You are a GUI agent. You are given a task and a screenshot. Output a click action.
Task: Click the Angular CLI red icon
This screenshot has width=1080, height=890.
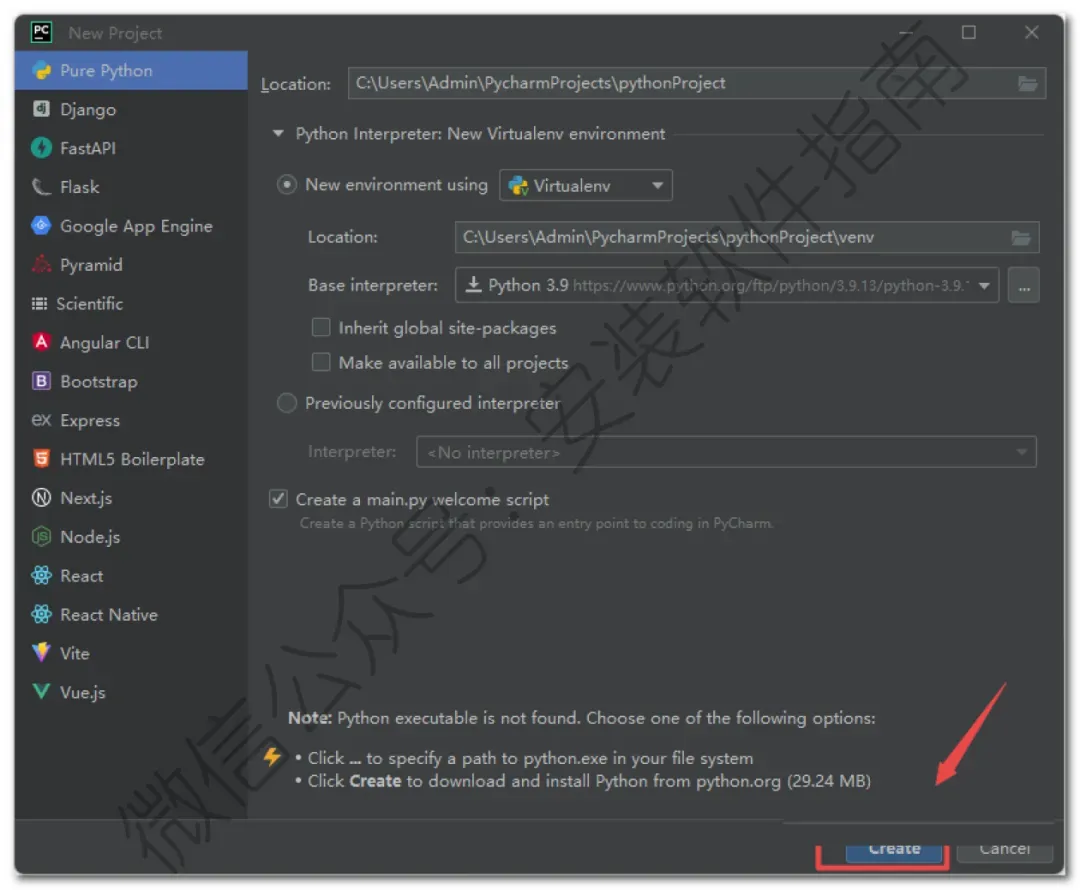42,342
